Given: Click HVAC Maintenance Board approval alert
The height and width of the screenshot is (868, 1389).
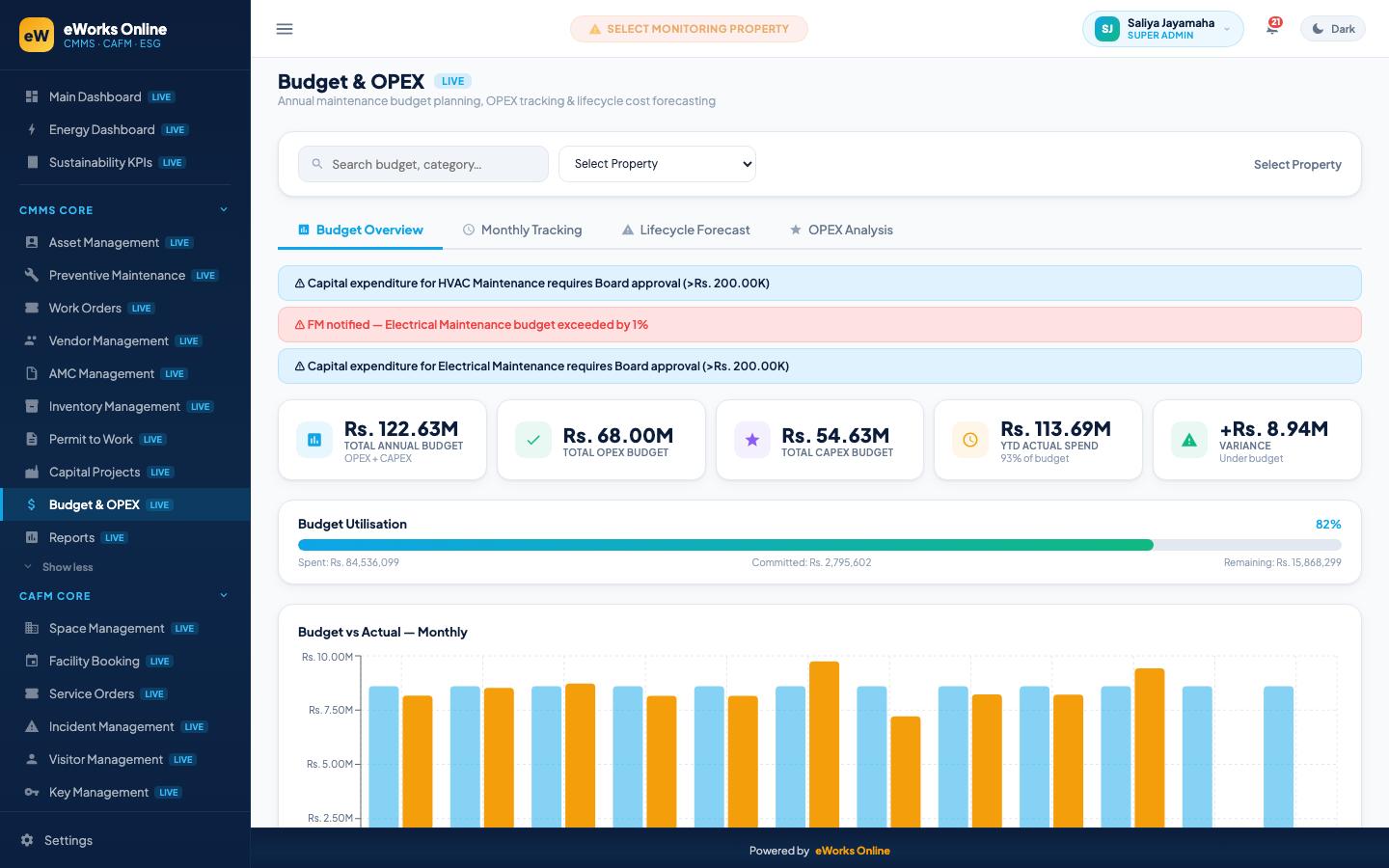Looking at the screenshot, I should coord(819,283).
